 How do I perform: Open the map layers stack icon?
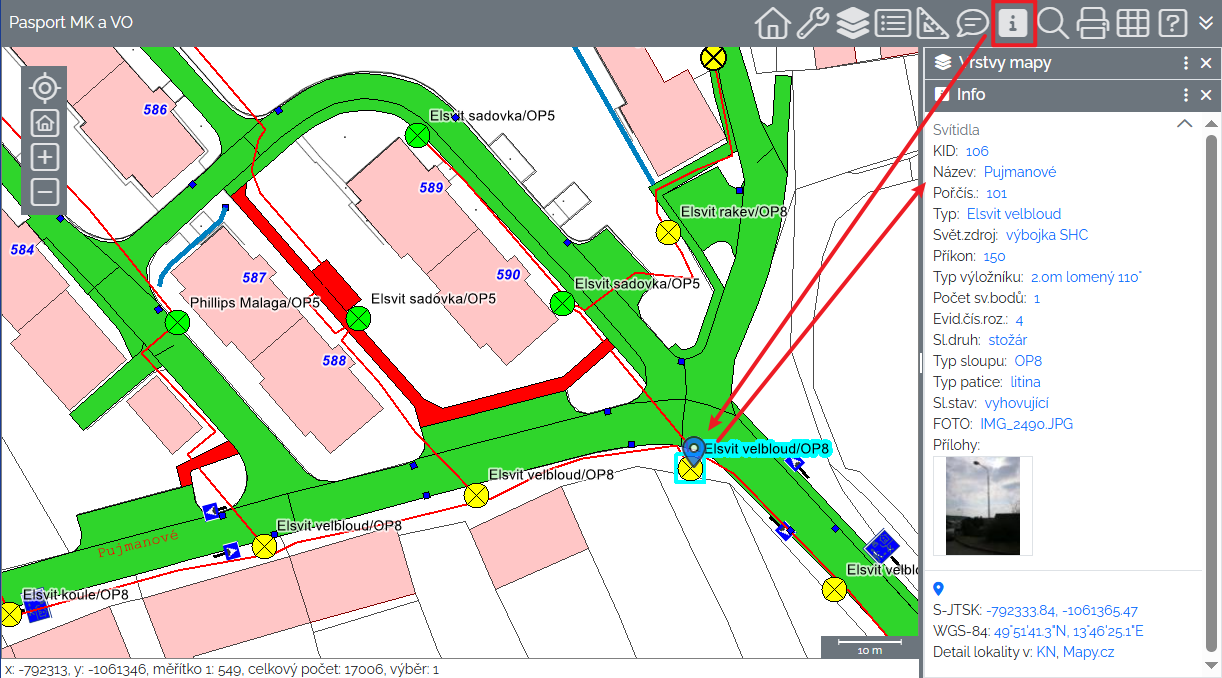point(852,23)
